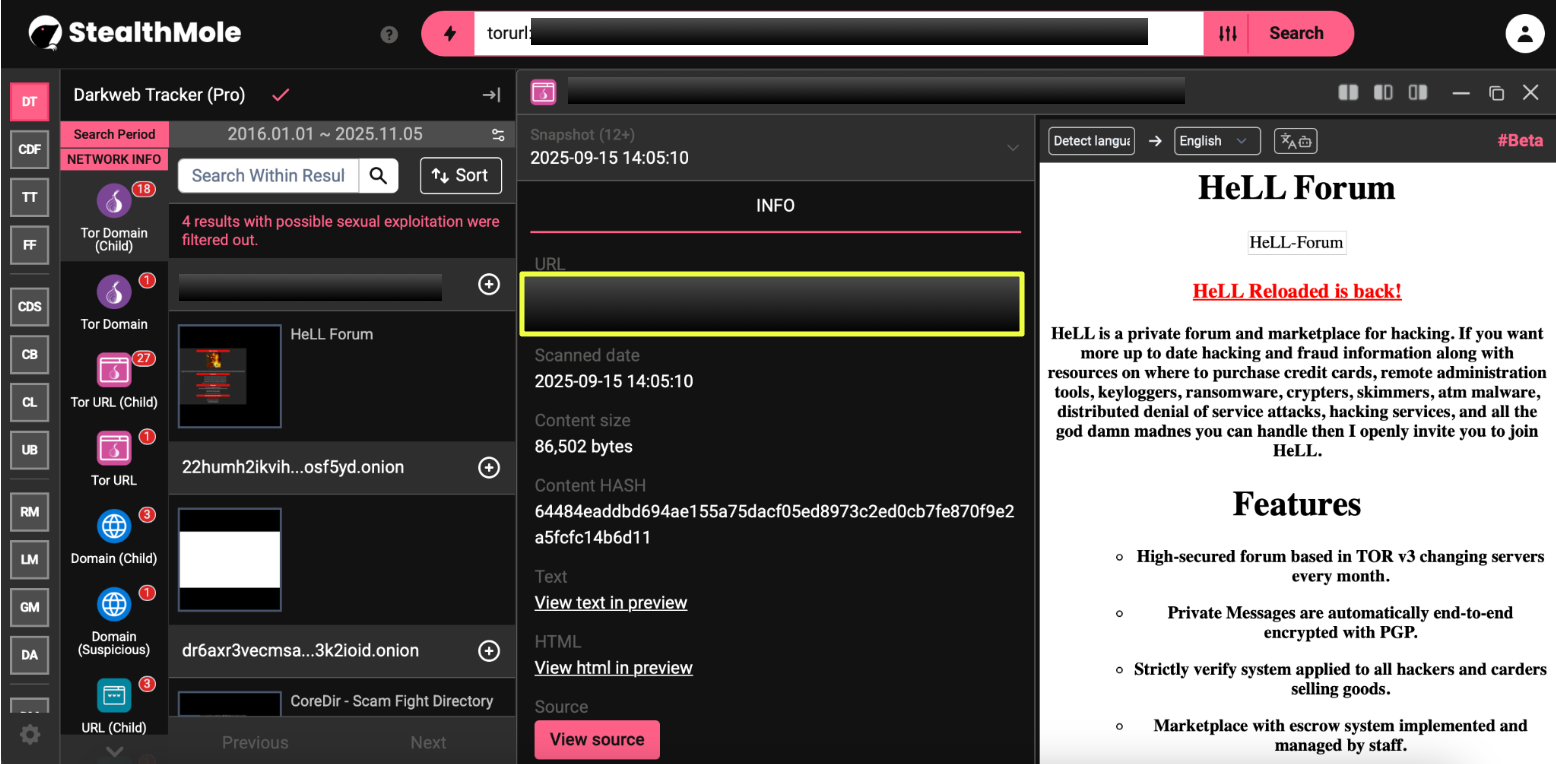Select the Domain (Suspicious) globe icon
This screenshot has width=1556, height=764.
pyautogui.click(x=114, y=604)
